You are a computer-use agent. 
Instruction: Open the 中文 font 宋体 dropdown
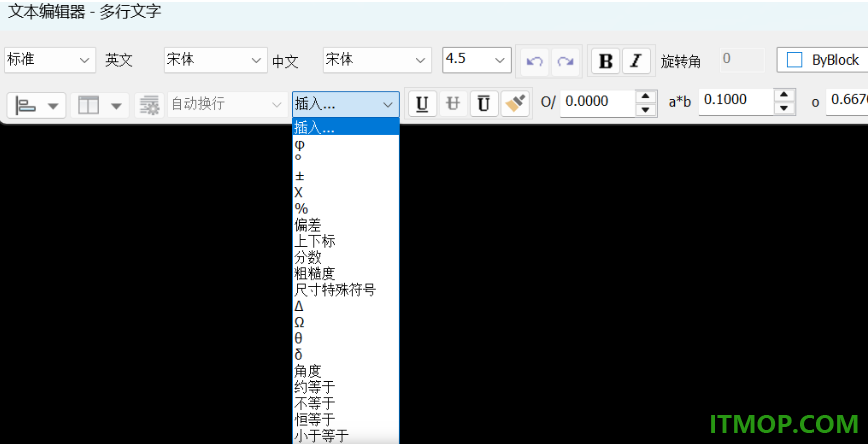377,60
